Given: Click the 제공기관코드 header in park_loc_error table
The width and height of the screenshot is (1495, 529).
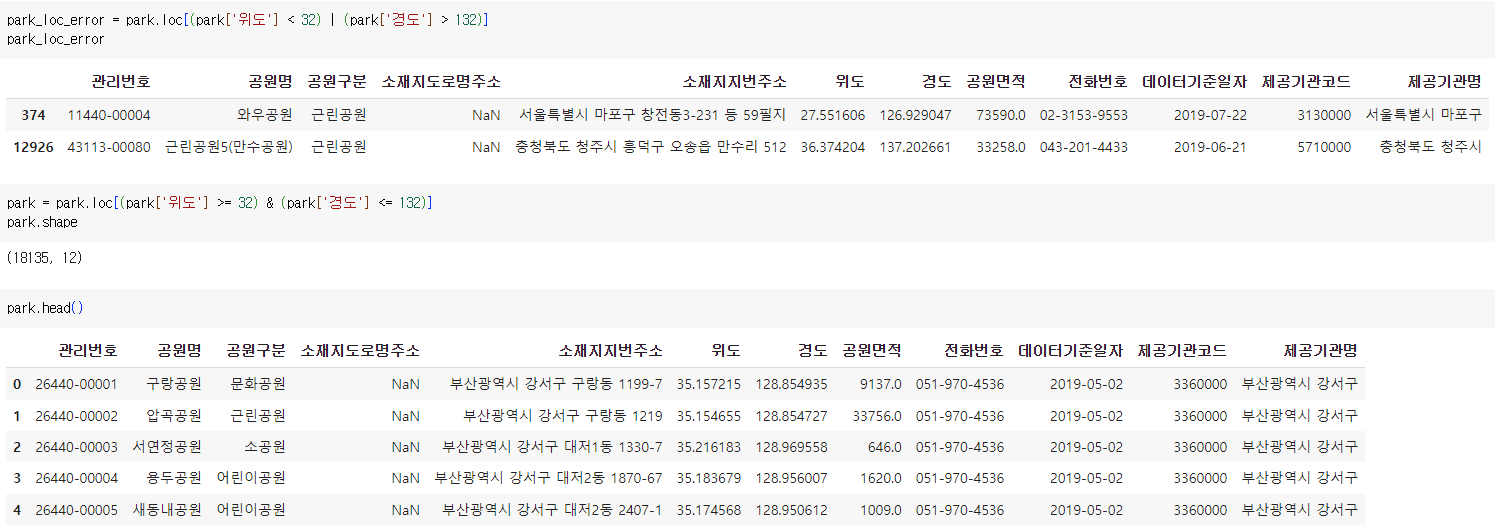Looking at the screenshot, I should click(1306, 82).
